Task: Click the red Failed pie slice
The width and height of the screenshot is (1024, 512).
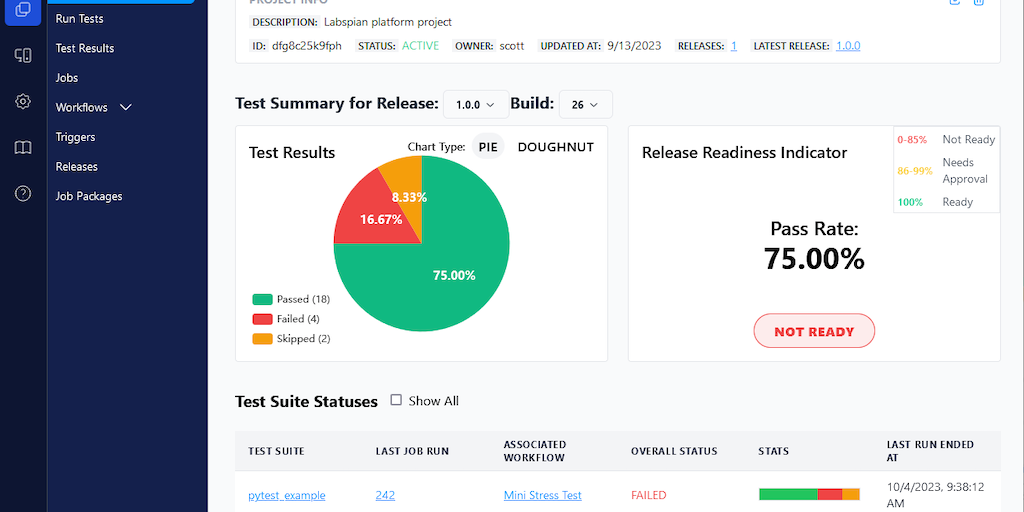Action: point(372,215)
